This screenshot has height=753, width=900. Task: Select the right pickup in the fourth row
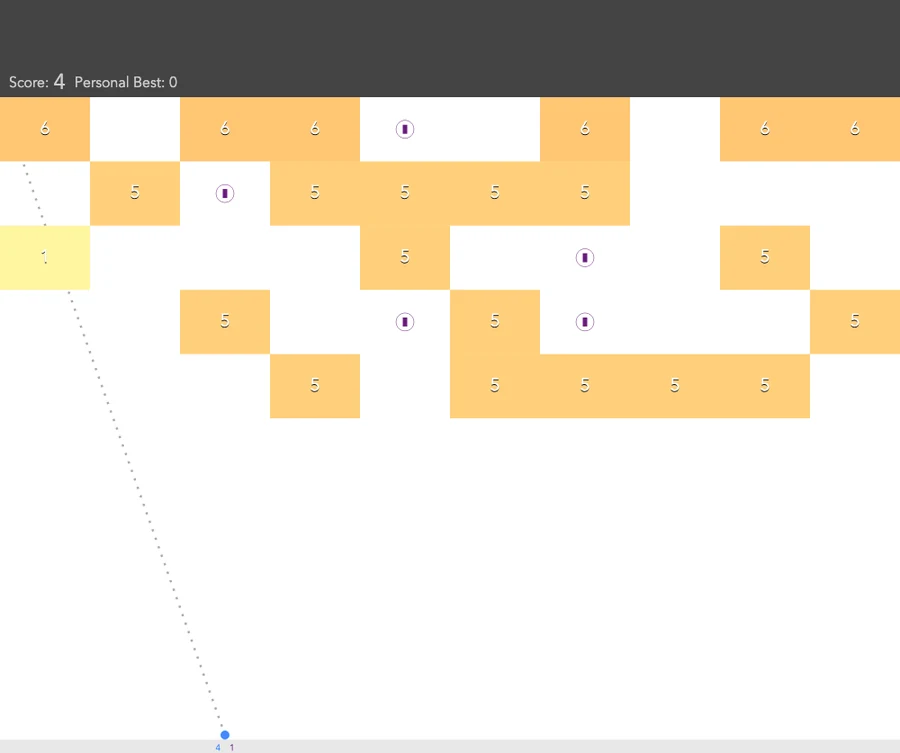coord(585,322)
